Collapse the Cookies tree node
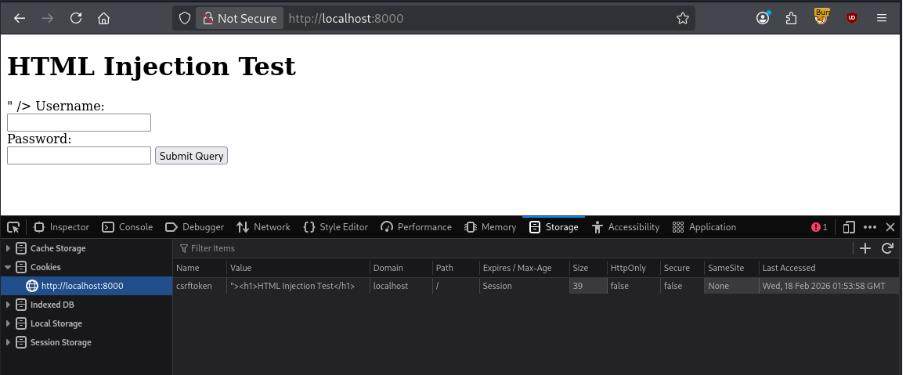This screenshot has width=903, height=375. coord(8,267)
